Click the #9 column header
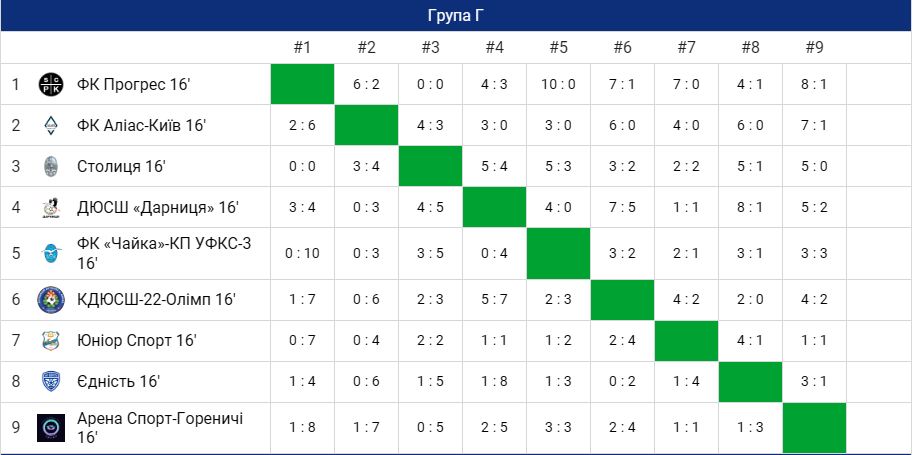 (x=814, y=48)
